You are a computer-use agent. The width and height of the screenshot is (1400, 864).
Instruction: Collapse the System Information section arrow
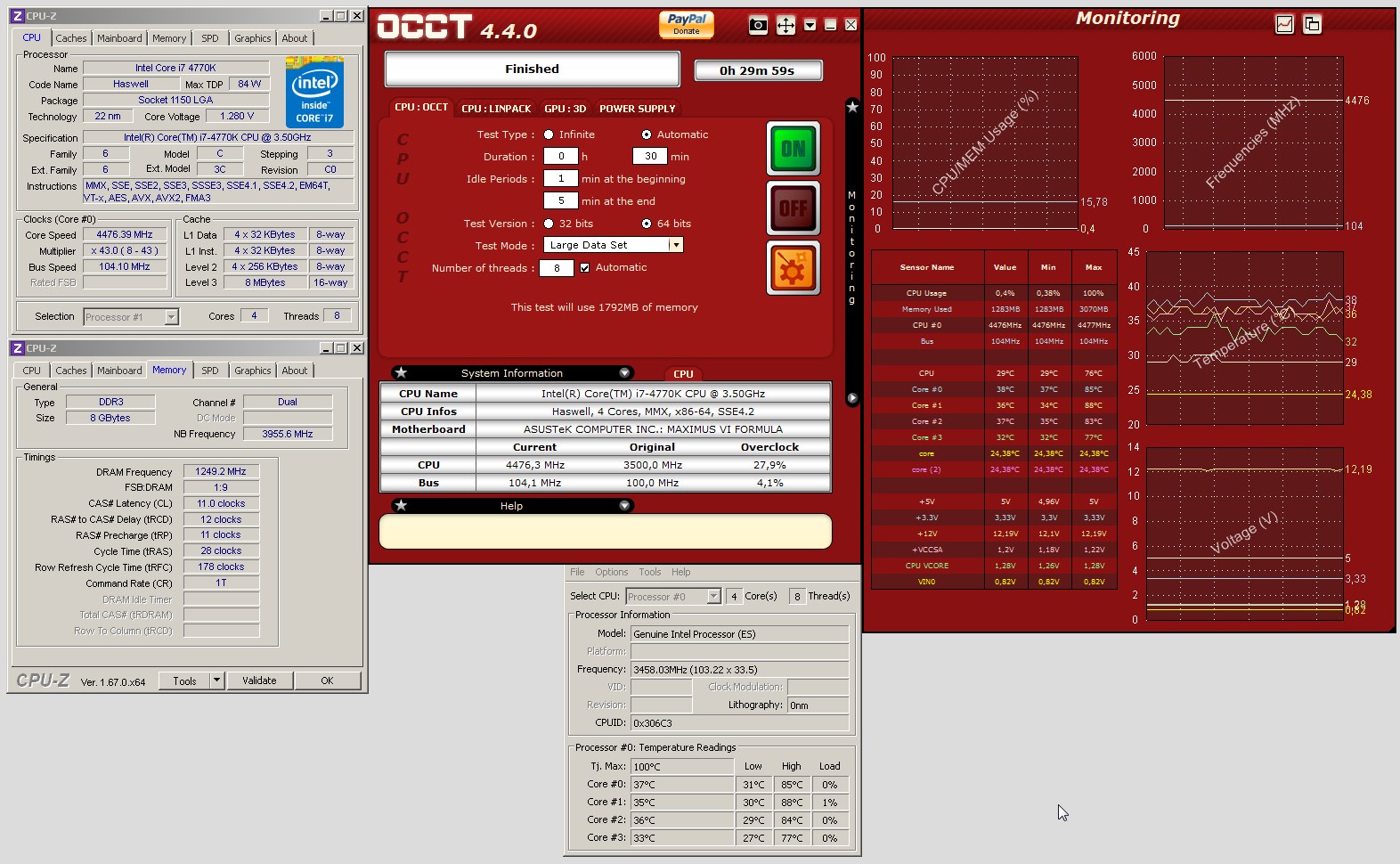pyautogui.click(x=624, y=372)
